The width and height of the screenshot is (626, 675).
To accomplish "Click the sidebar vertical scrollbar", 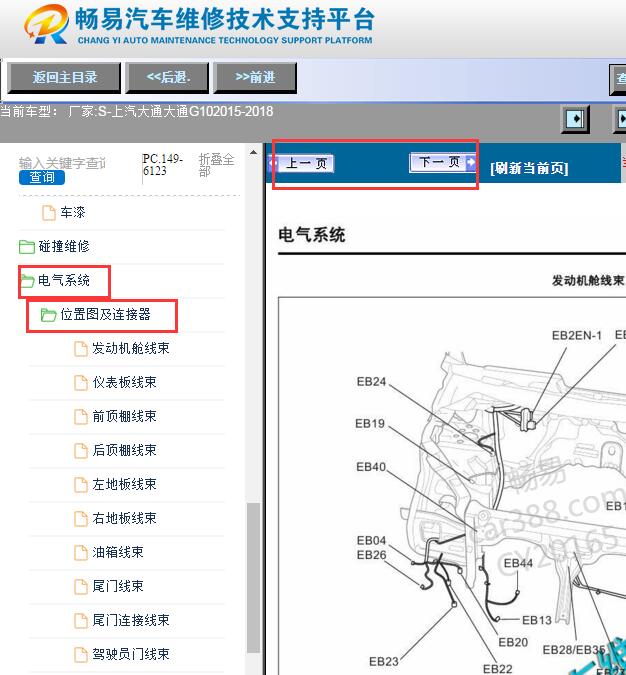I will click(x=253, y=580).
